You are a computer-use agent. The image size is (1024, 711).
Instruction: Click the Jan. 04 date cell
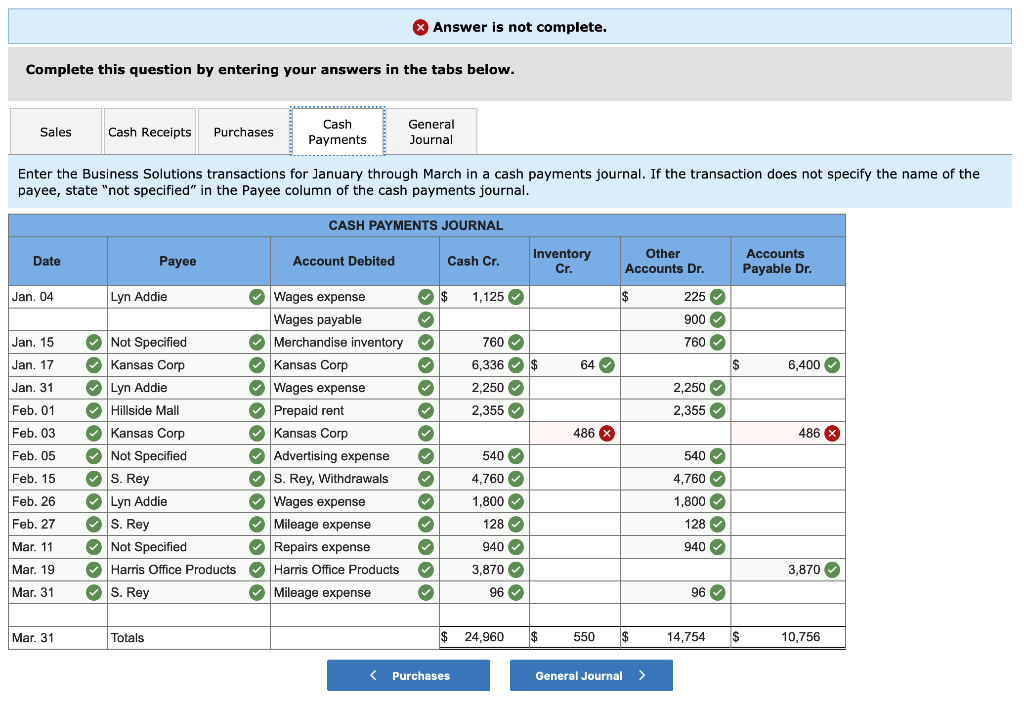coord(57,297)
